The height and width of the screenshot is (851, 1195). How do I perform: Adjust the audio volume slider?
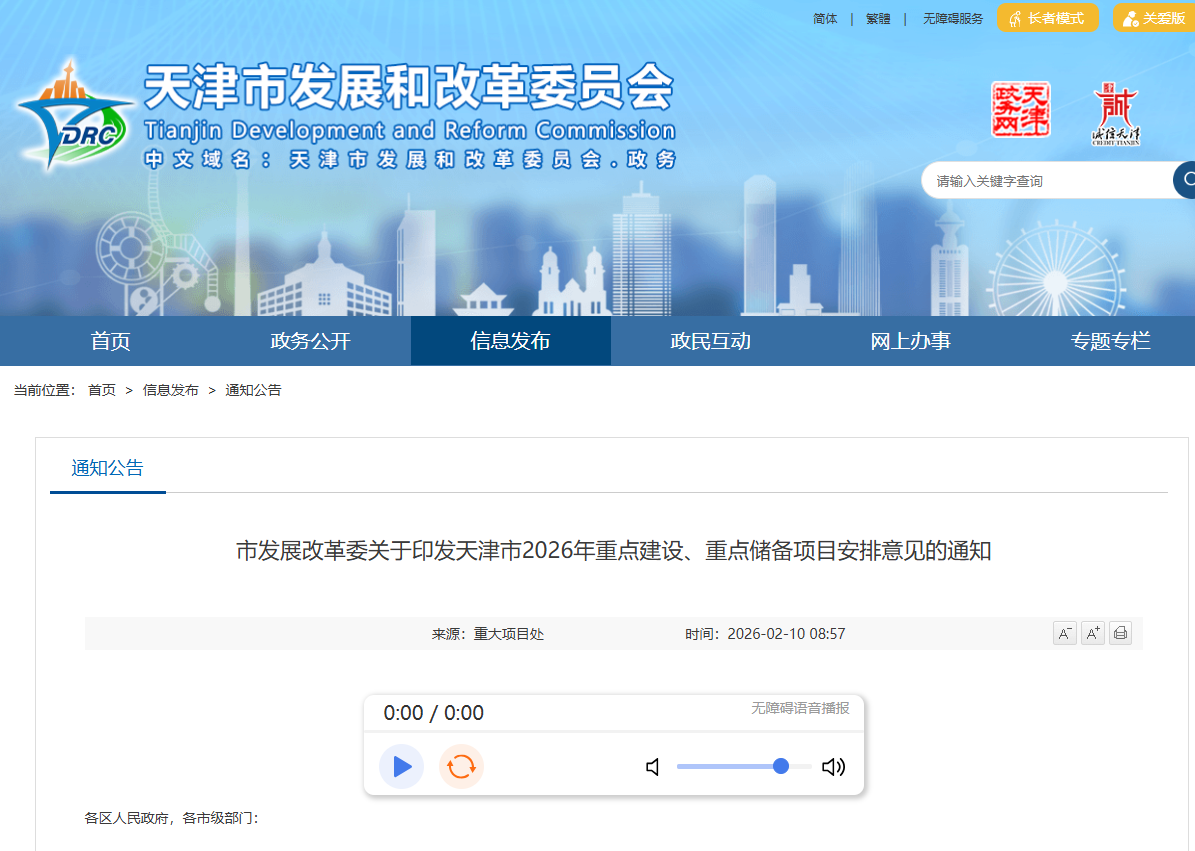744,766
